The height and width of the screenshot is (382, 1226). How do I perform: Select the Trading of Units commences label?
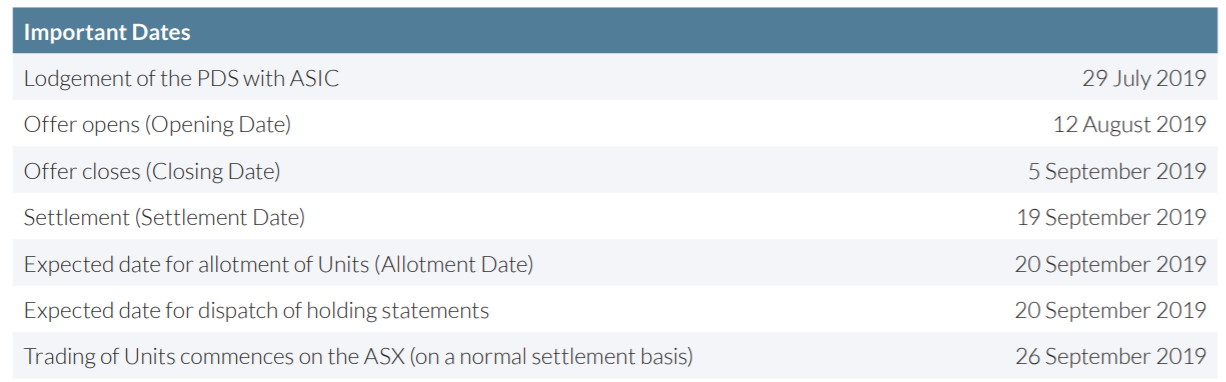[359, 356]
